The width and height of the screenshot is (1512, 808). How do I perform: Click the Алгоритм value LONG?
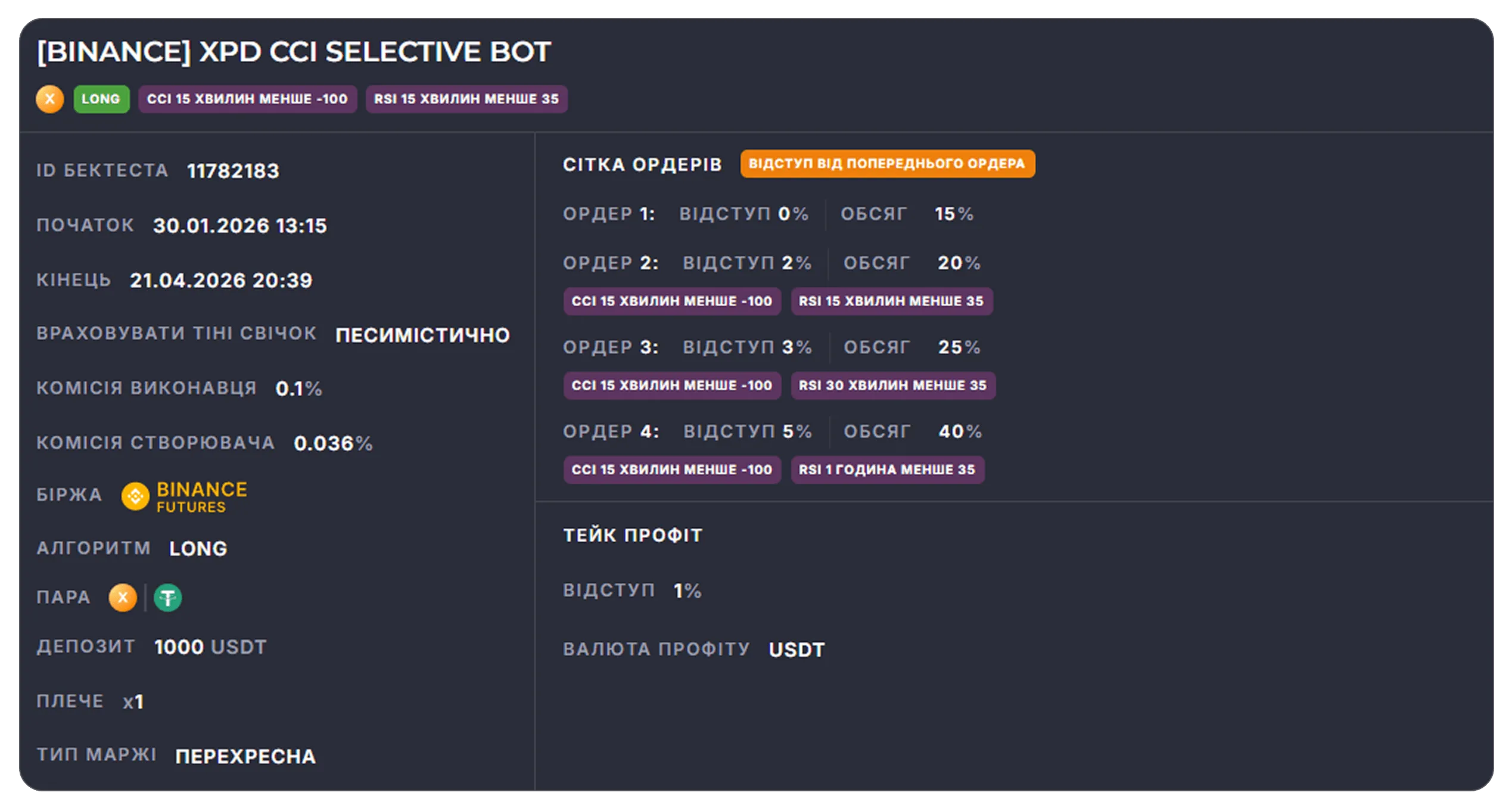198,549
